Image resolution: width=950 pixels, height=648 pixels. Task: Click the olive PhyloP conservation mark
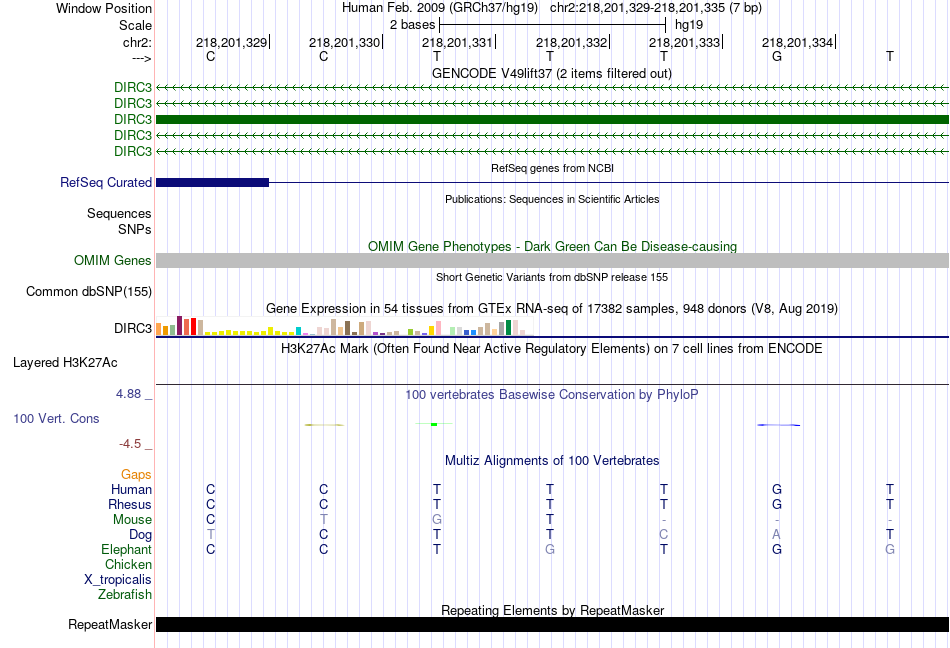[x=324, y=425]
